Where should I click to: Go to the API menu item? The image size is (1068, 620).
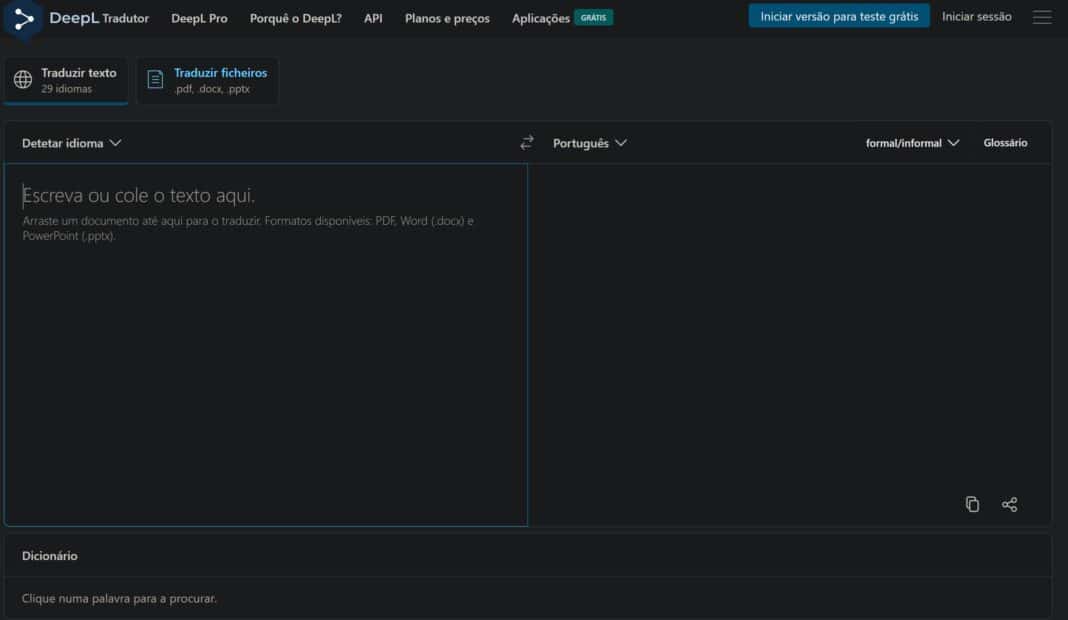(373, 18)
